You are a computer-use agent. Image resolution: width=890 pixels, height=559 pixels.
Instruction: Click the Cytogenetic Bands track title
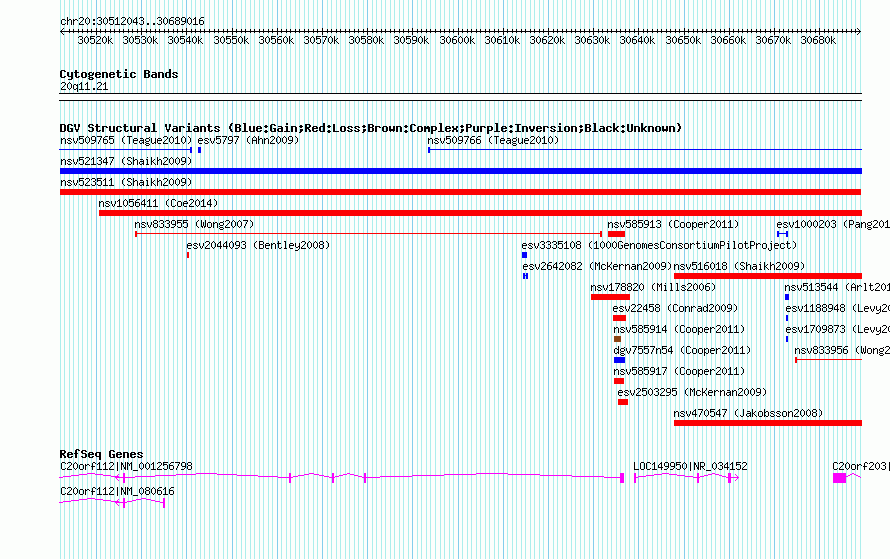[x=119, y=74]
